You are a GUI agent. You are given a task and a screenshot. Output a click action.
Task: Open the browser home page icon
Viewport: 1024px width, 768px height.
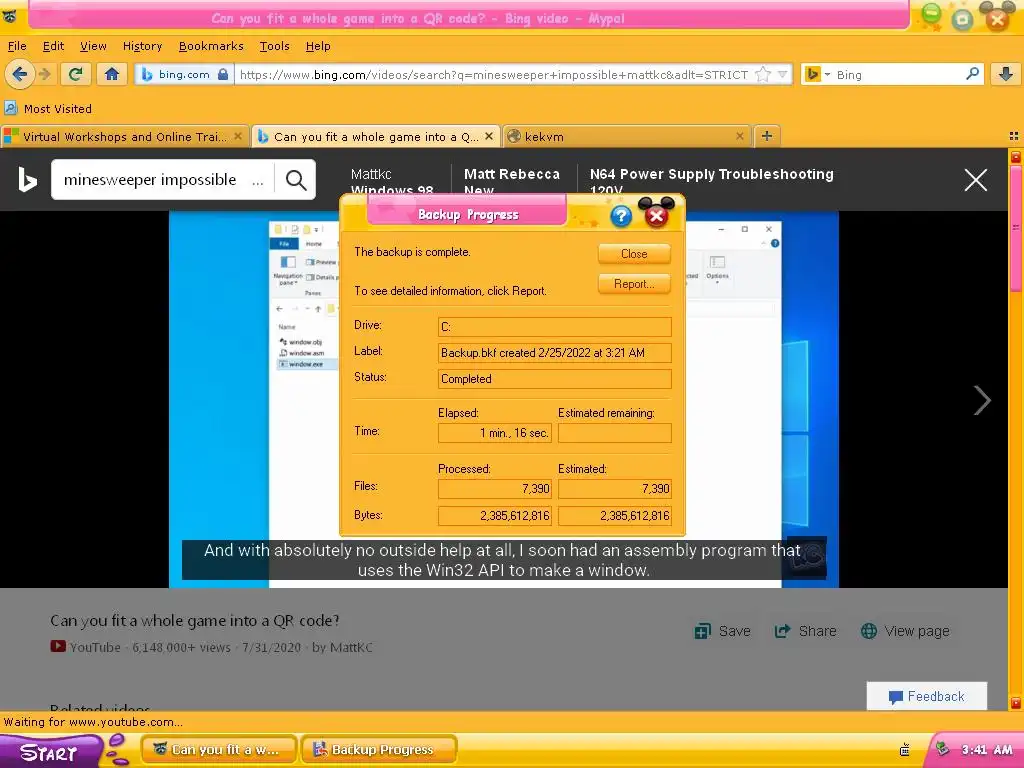tap(112, 74)
